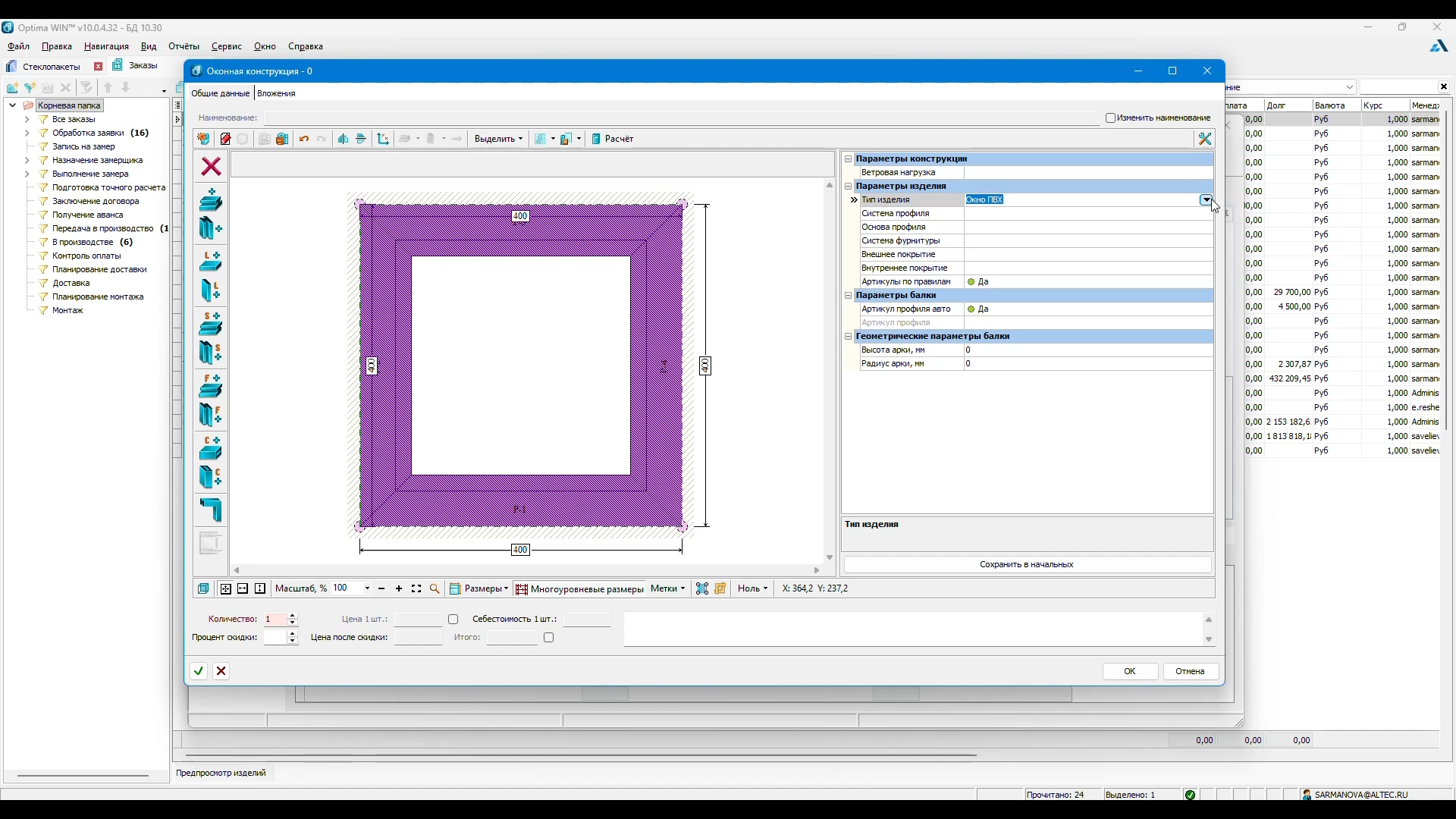Click the corner profile tool icon
This screenshot has width=1456, height=819.
pyautogui.click(x=211, y=510)
